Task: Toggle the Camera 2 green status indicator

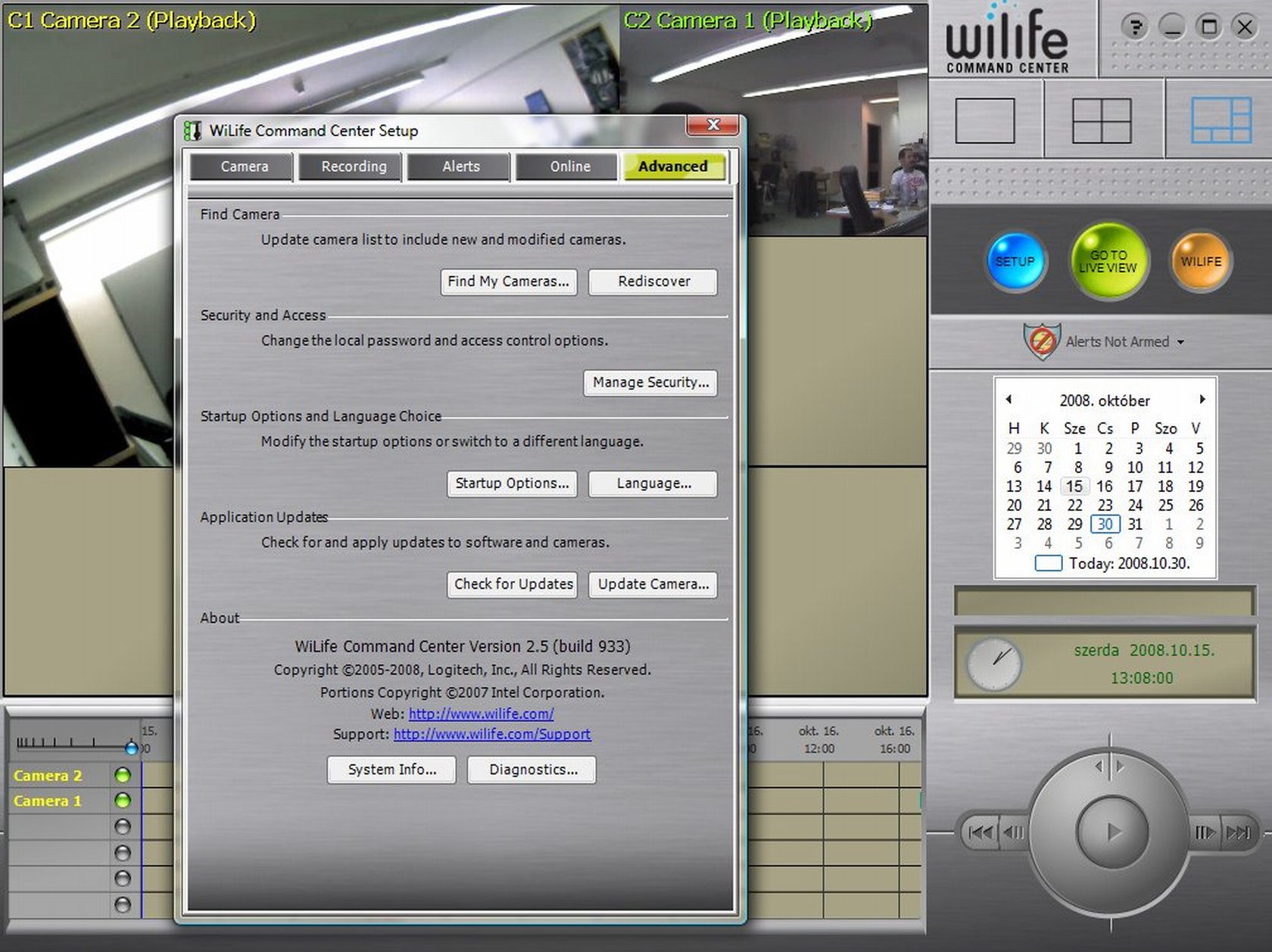Action: (x=123, y=775)
